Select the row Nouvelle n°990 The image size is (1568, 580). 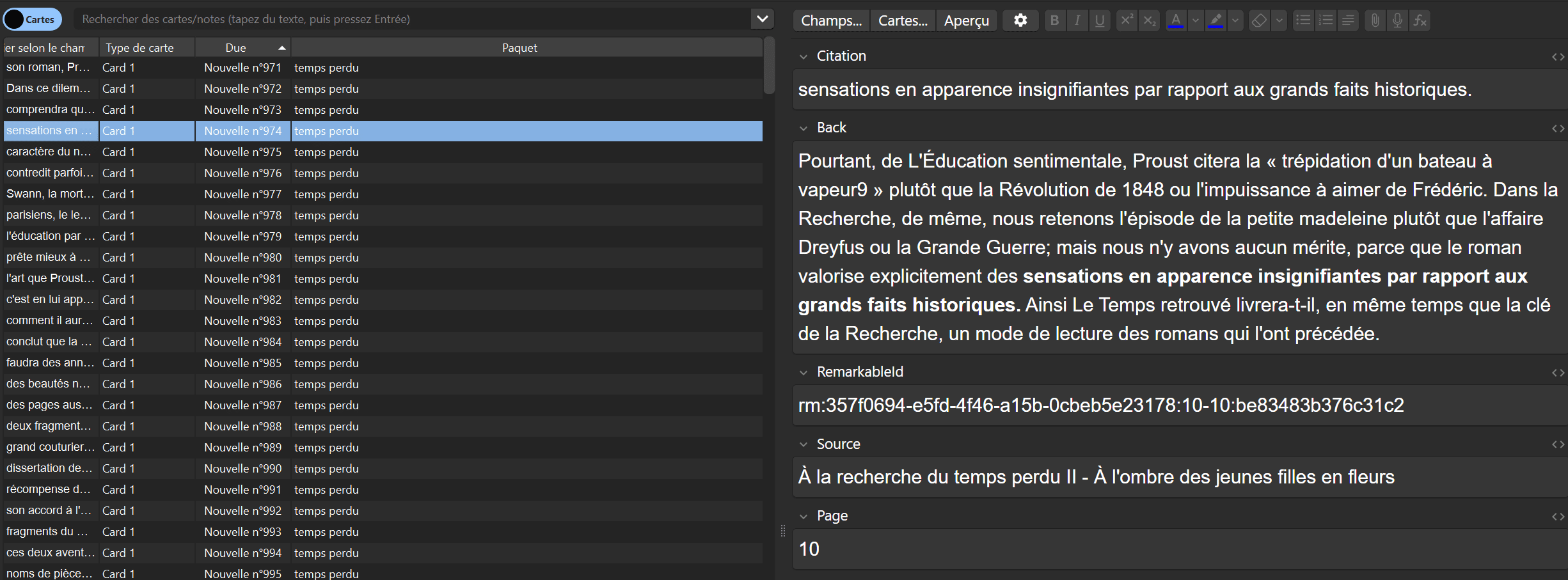tap(383, 469)
